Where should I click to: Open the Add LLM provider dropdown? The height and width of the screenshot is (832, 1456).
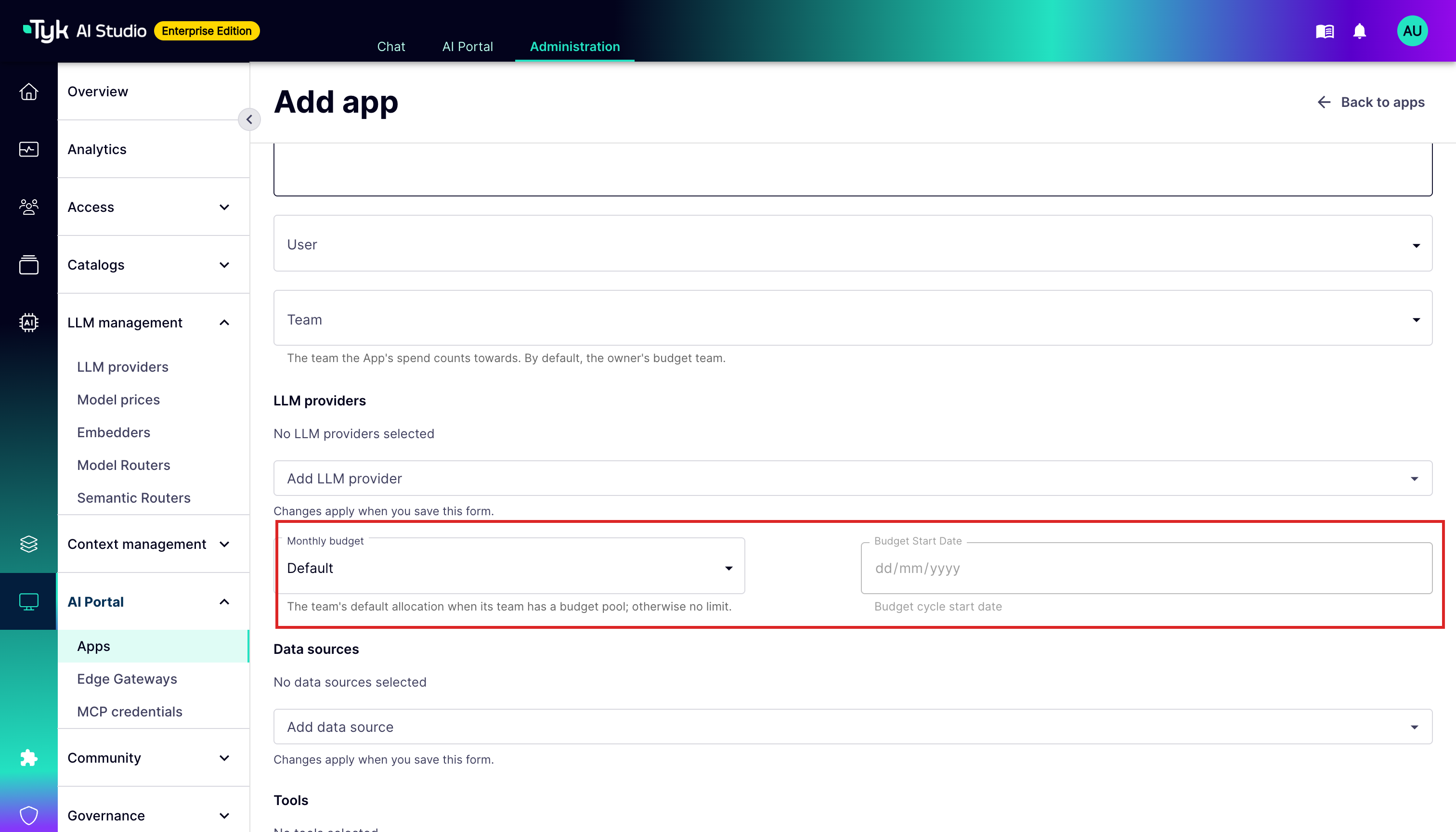[x=853, y=478]
